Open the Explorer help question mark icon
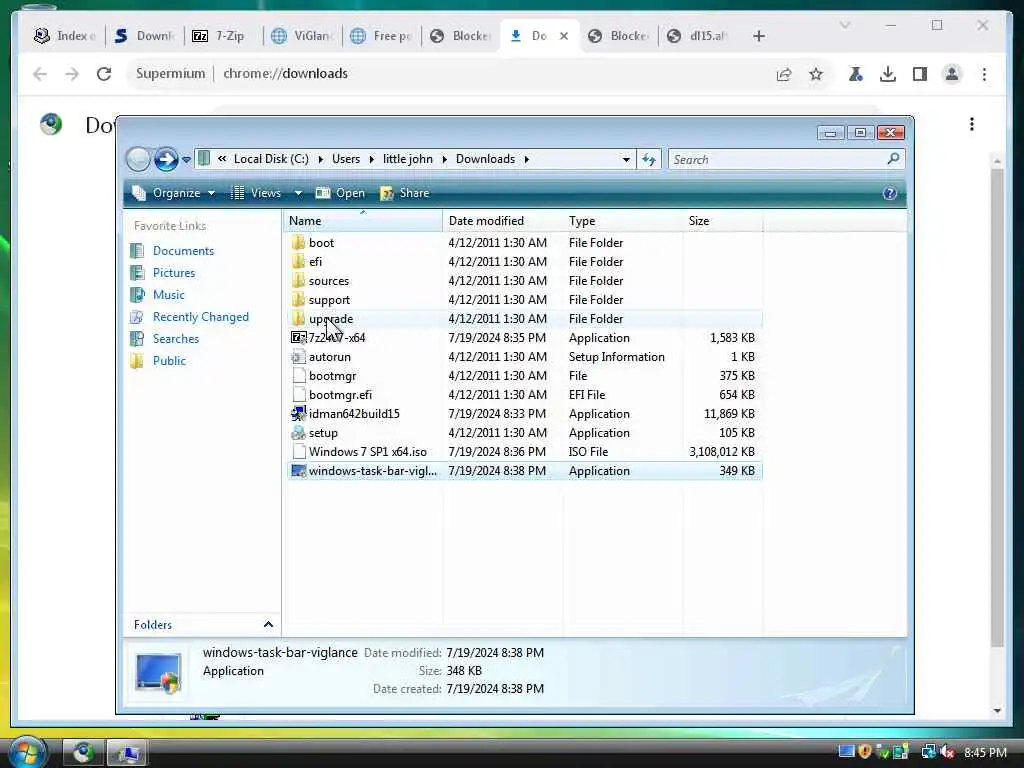 [889, 193]
